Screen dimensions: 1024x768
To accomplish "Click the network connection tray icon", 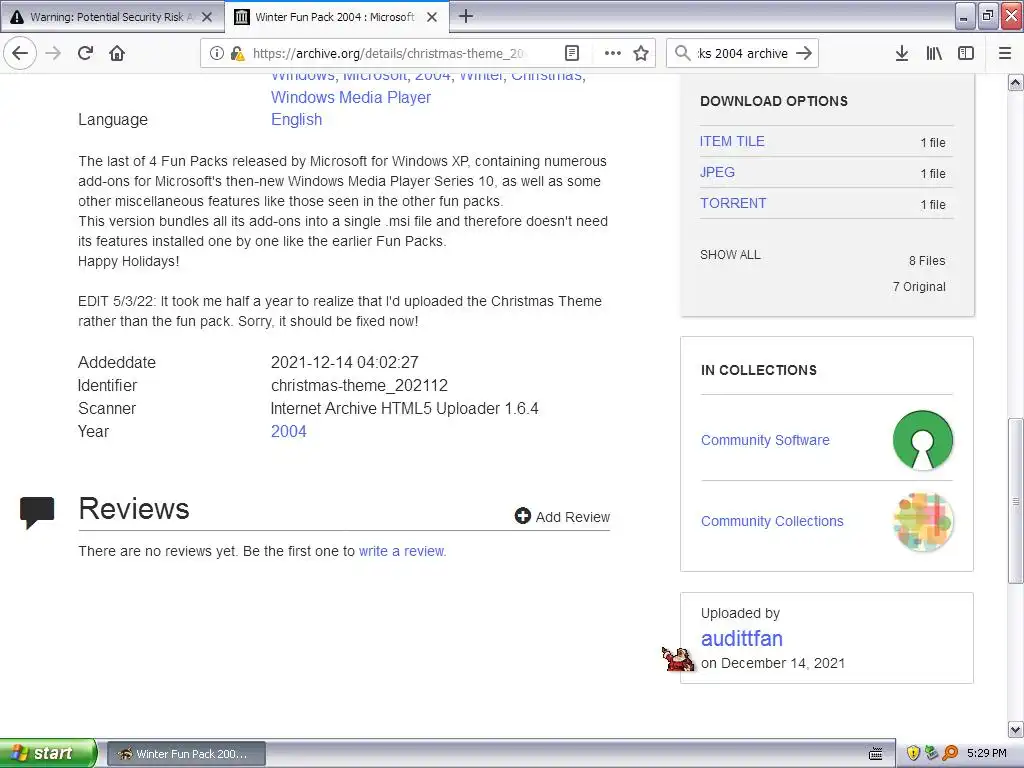I will click(x=931, y=753).
